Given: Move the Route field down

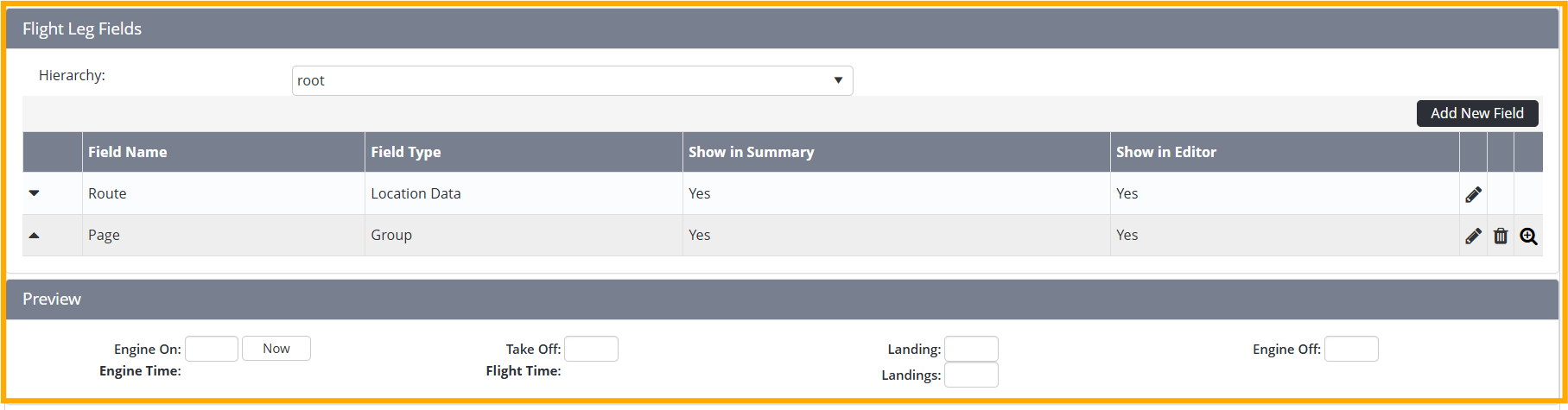Looking at the screenshot, I should coord(35,193).
